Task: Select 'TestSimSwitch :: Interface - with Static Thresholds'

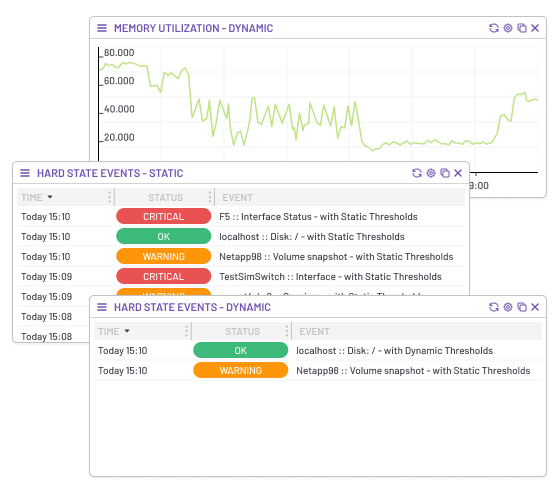Action: click(x=330, y=277)
